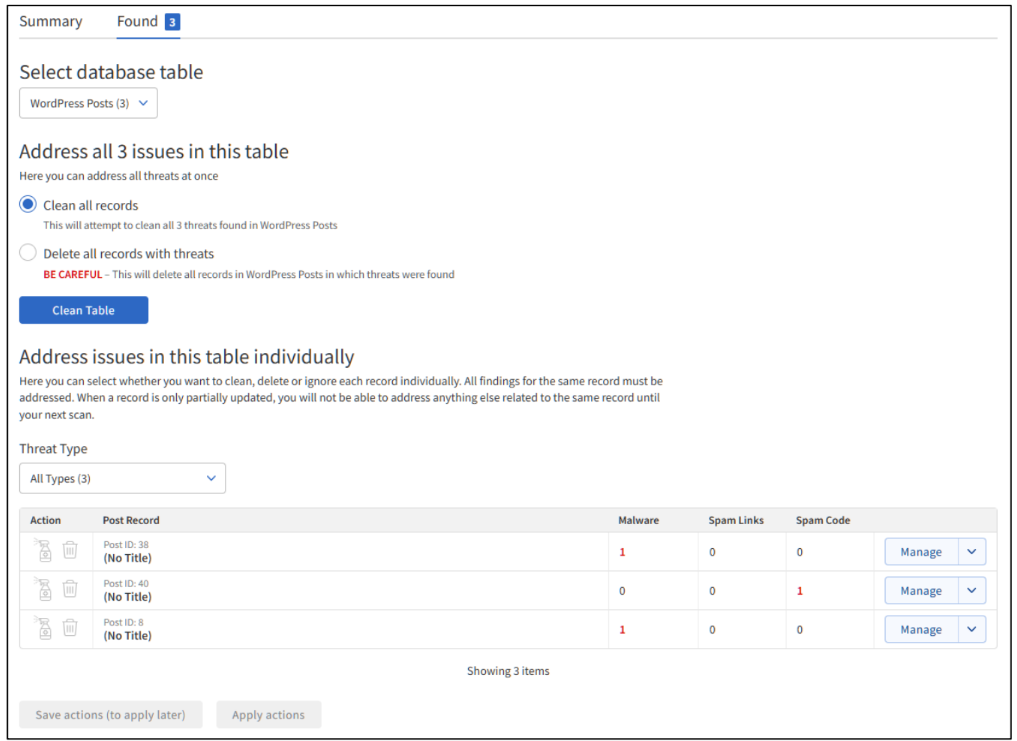Open the Found tab
Viewport: 1017px width, 741px height.
[x=135, y=20]
